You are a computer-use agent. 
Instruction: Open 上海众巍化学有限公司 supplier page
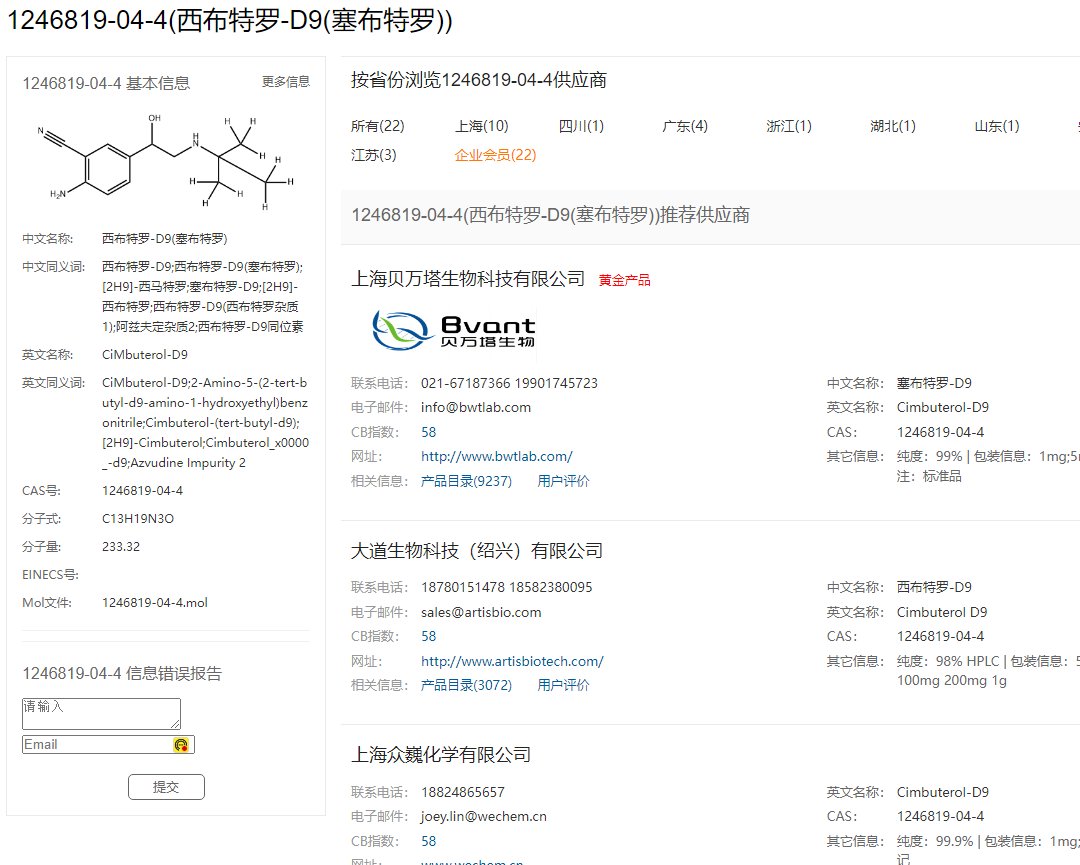(x=441, y=755)
